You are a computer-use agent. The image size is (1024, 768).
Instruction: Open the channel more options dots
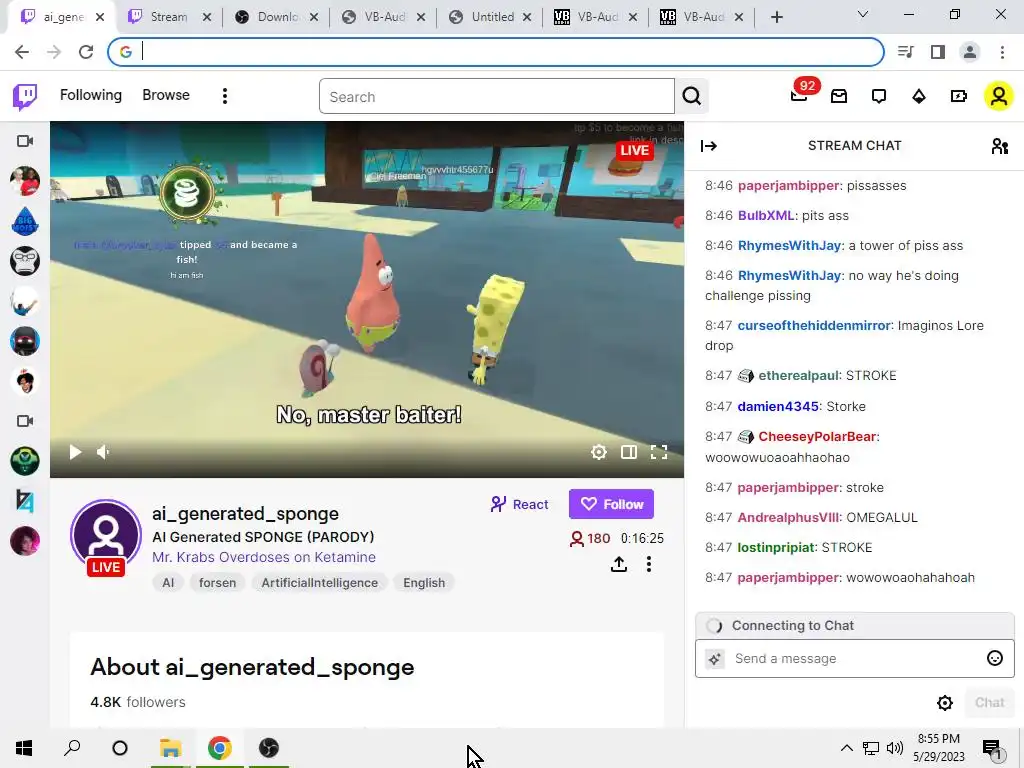click(648, 564)
